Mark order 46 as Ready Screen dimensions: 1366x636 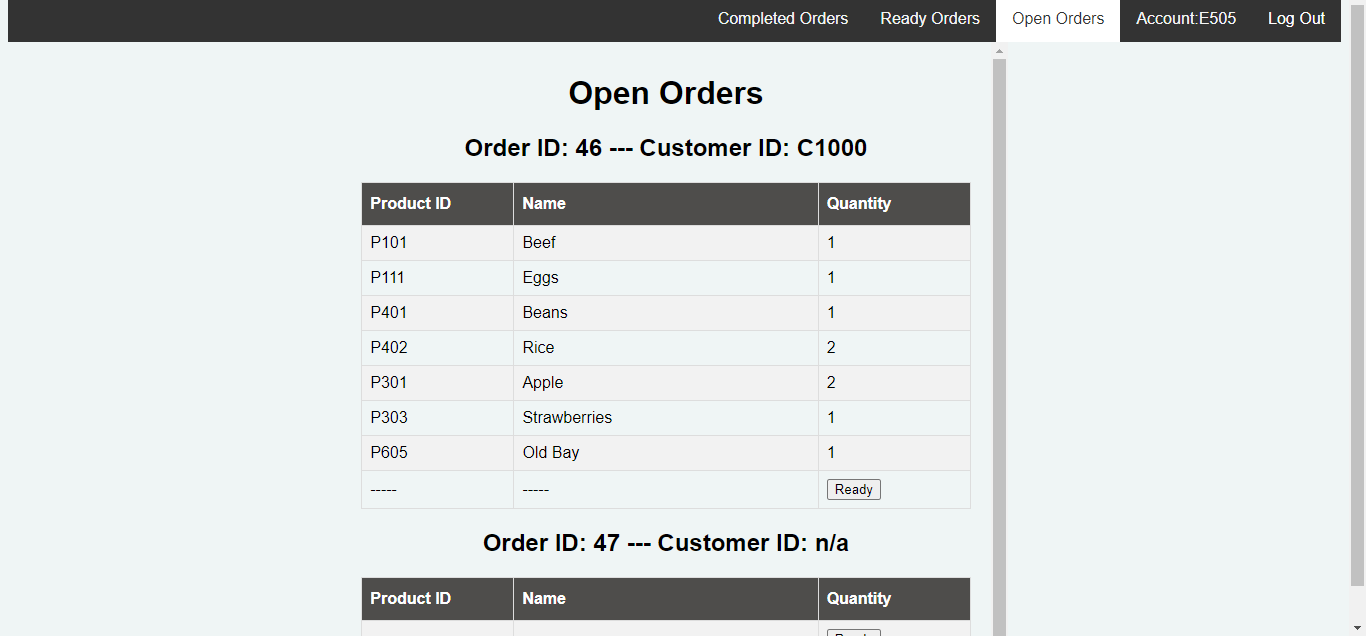coord(853,489)
